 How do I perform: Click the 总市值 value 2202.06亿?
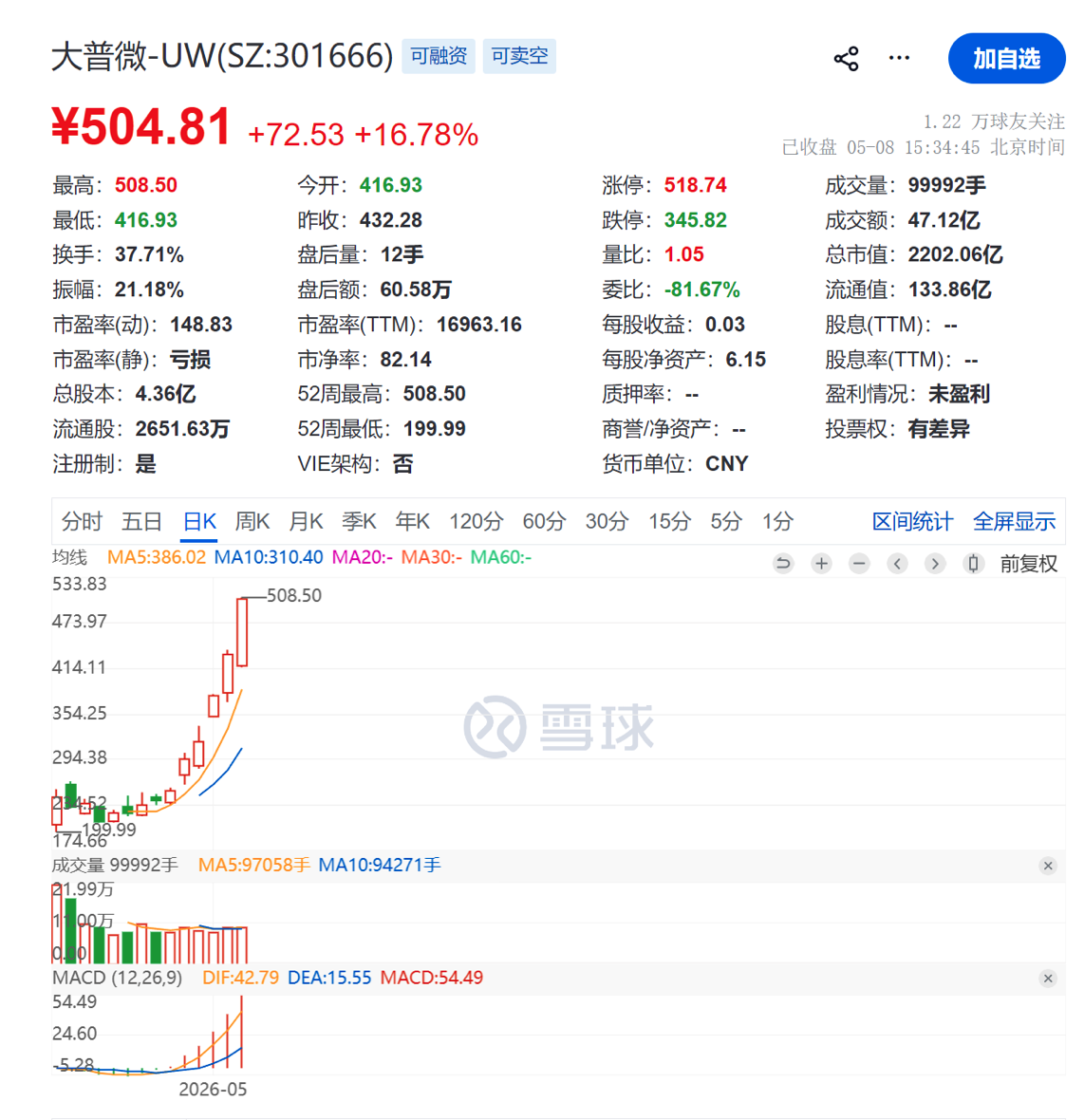click(955, 254)
